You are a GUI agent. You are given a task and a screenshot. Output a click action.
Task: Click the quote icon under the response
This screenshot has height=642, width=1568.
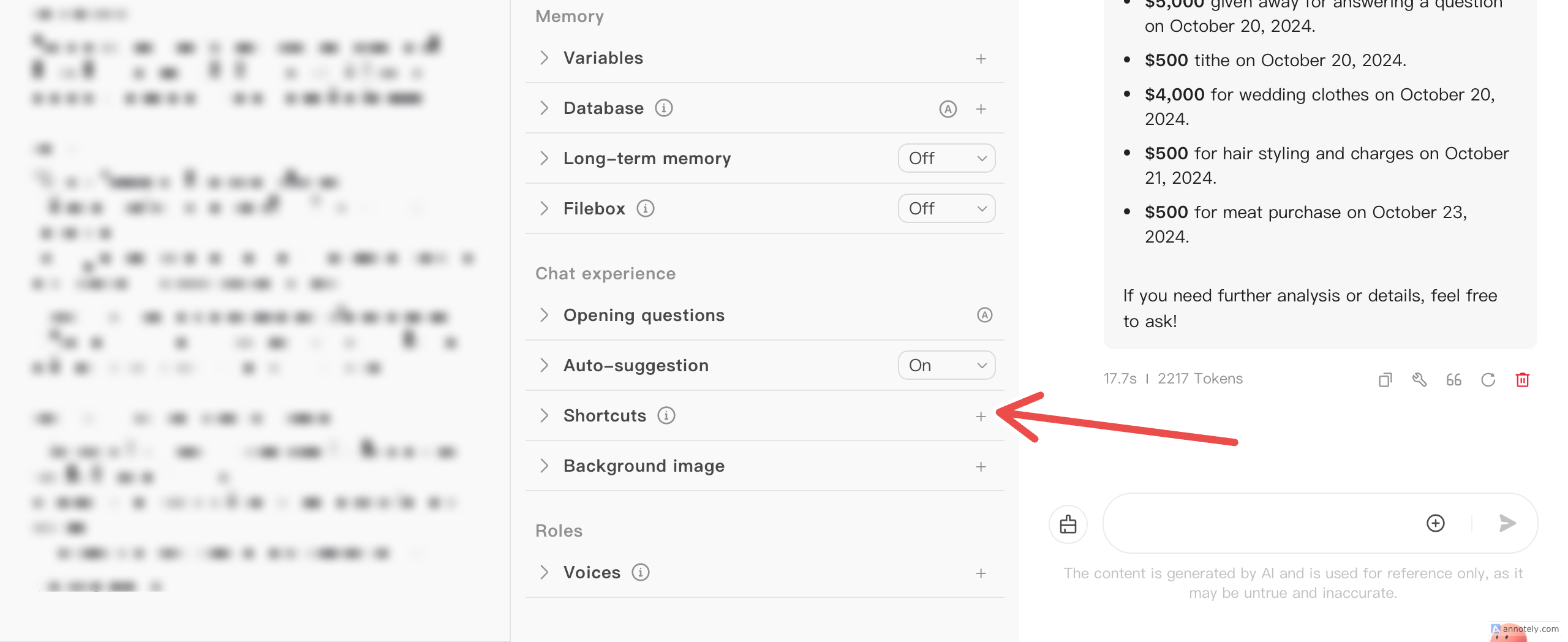1453,380
